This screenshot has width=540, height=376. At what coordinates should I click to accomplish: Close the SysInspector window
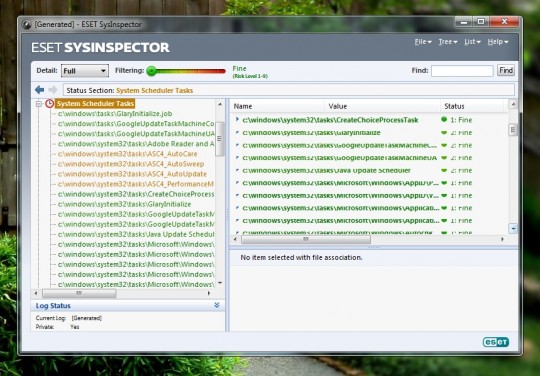(x=504, y=22)
